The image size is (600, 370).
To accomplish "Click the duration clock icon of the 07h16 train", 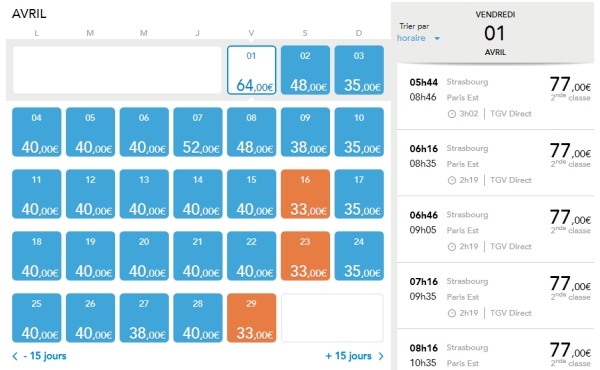I will [x=452, y=313].
